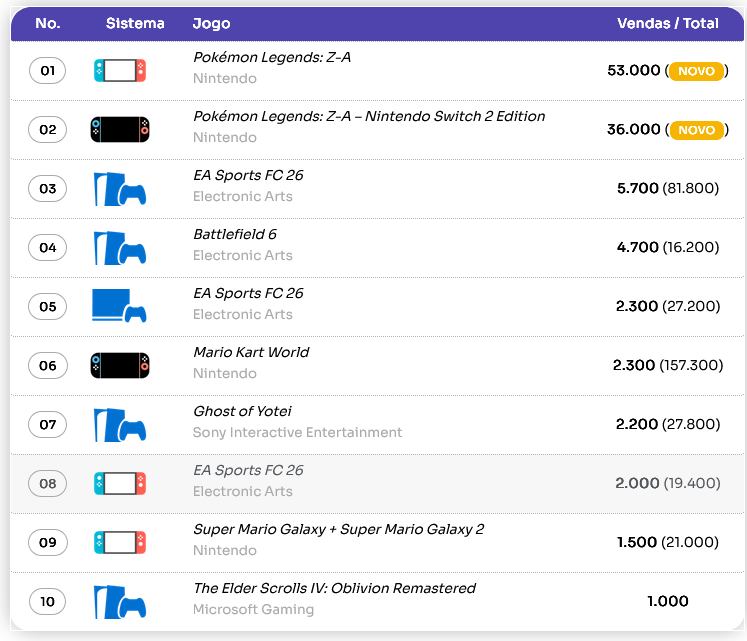Click the rank badge 10
Screen dimensions: 747x641
click(48, 602)
